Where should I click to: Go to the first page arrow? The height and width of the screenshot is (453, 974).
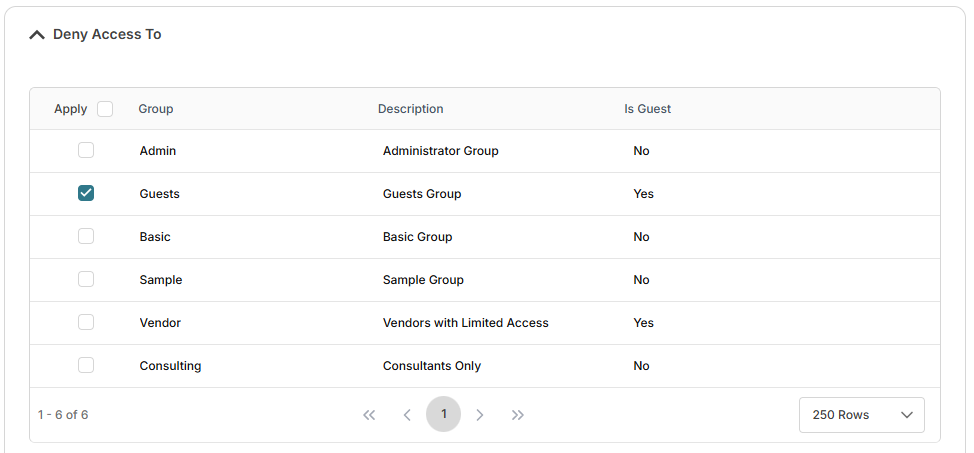(x=369, y=415)
